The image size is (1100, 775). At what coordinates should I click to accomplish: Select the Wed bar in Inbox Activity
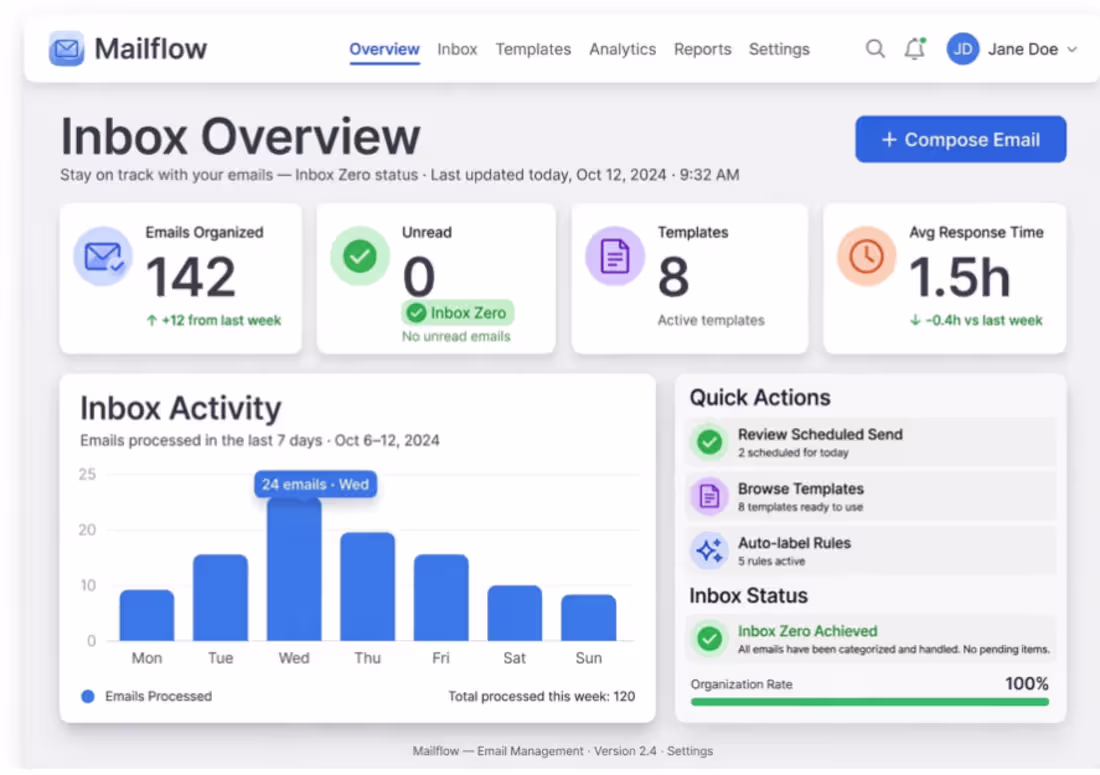click(x=294, y=569)
